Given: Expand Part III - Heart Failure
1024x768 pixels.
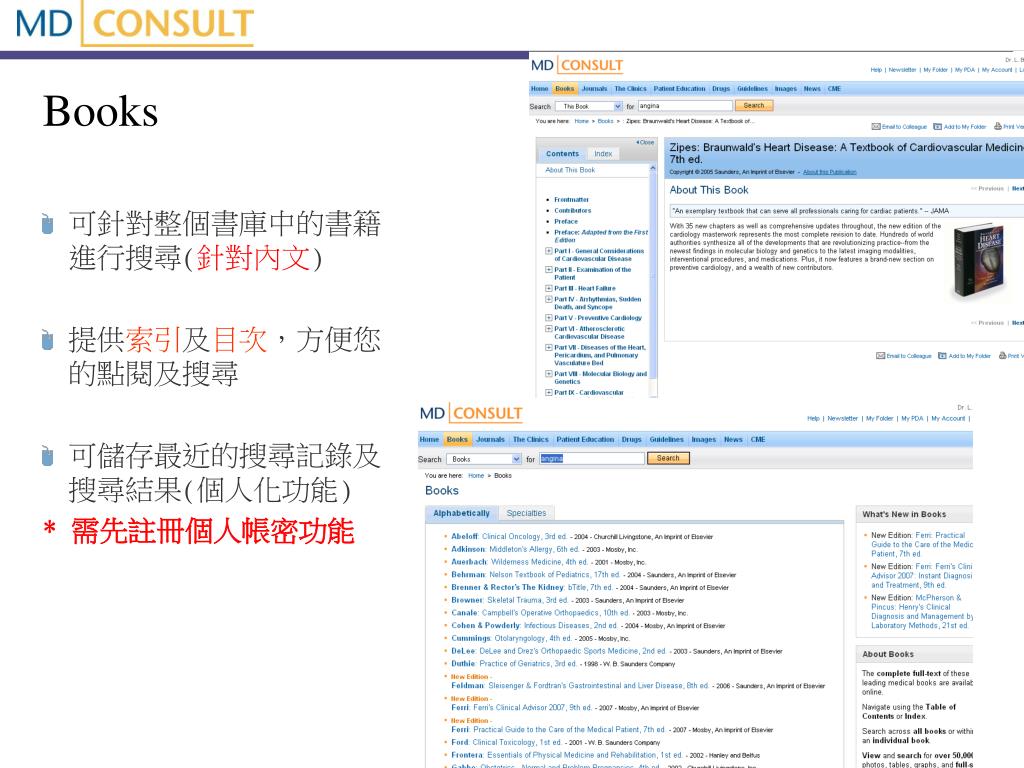Looking at the screenshot, I should pos(549,288).
